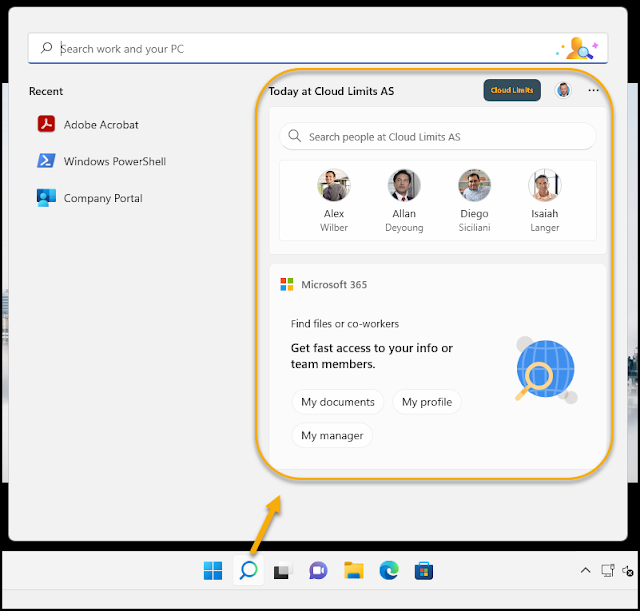
Task: Focus the Search work and your PC field
Action: pos(318,49)
